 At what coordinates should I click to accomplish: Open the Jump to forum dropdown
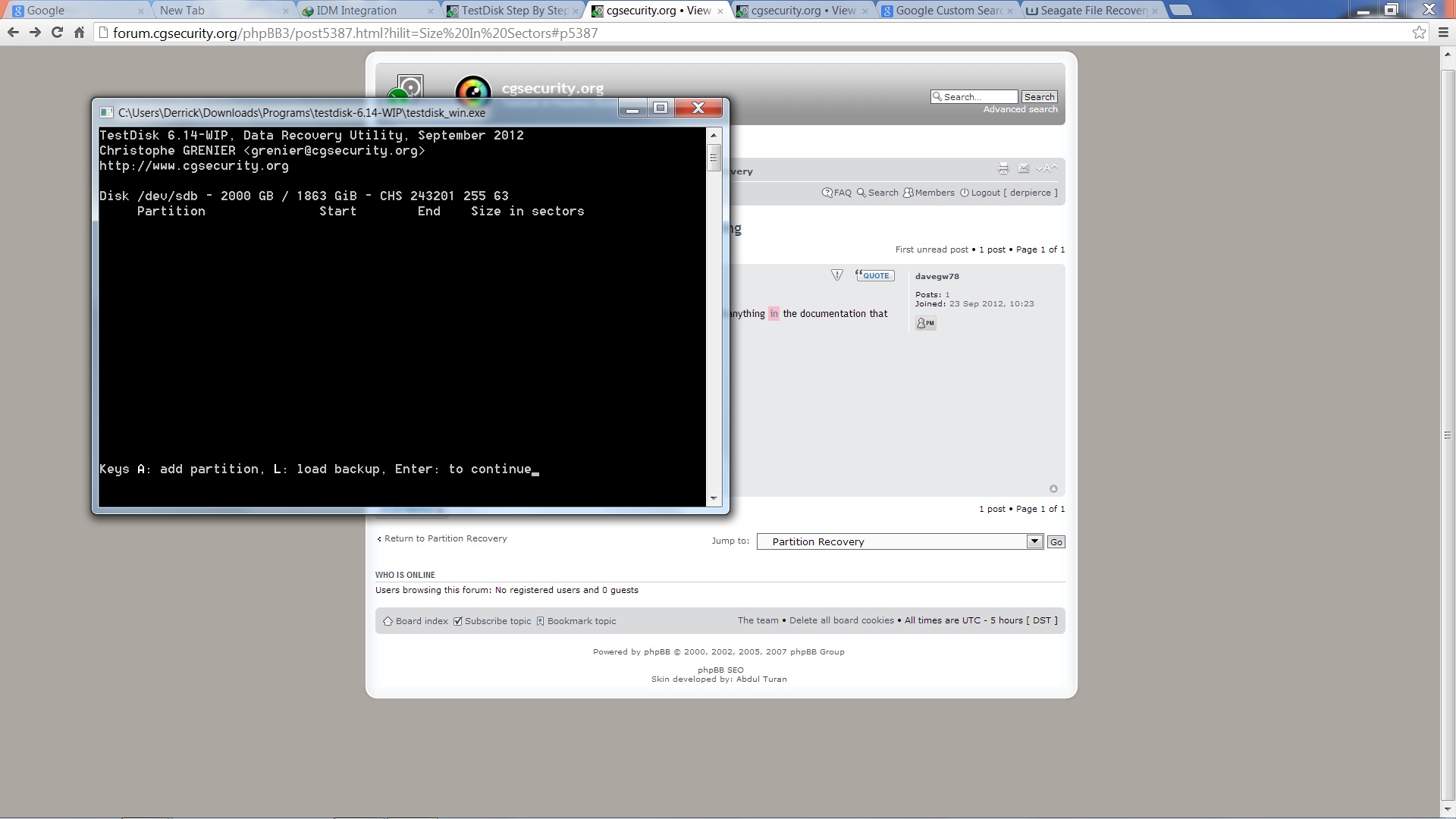point(899,541)
